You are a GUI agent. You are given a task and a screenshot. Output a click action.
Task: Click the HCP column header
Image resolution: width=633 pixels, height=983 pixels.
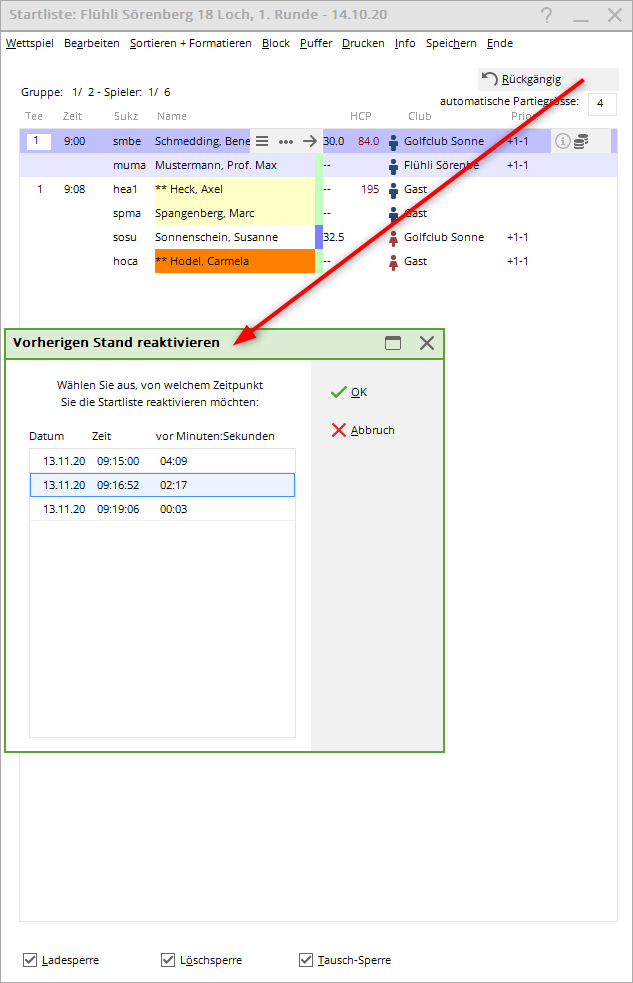pos(360,116)
